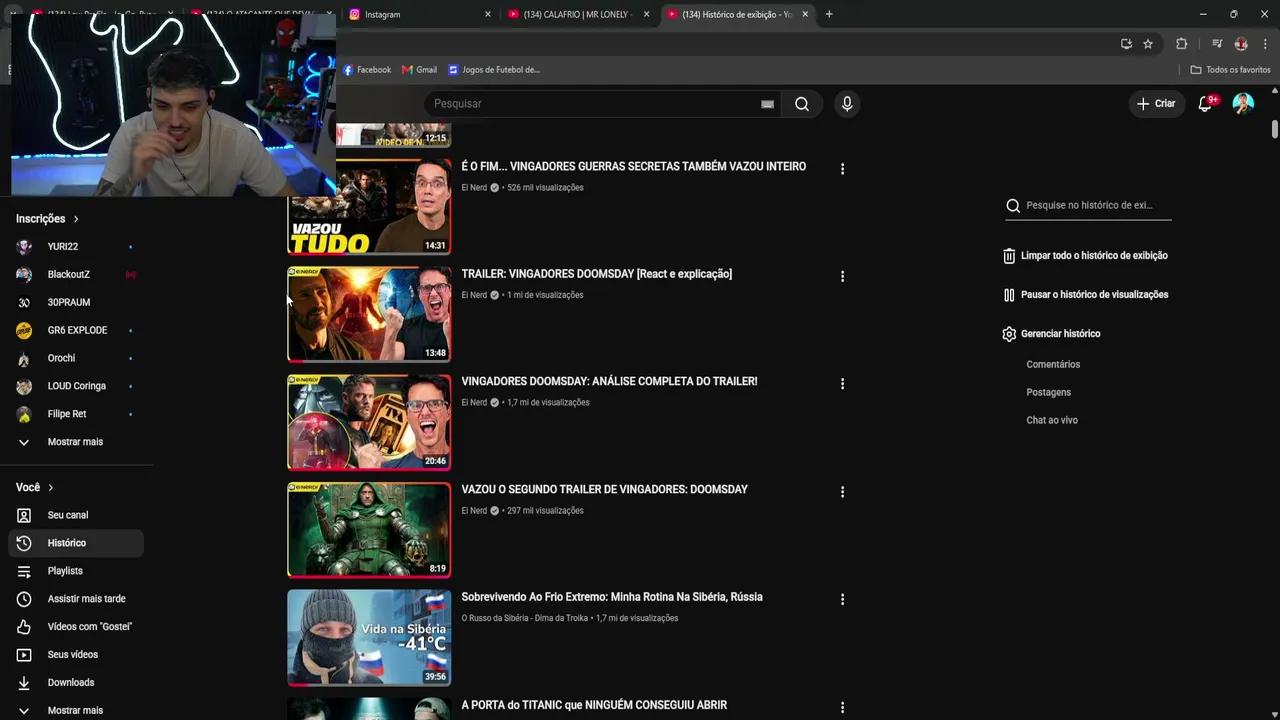1280x720 pixels.
Task: Open the Jogos de Futebol bookmark
Action: tap(494, 70)
